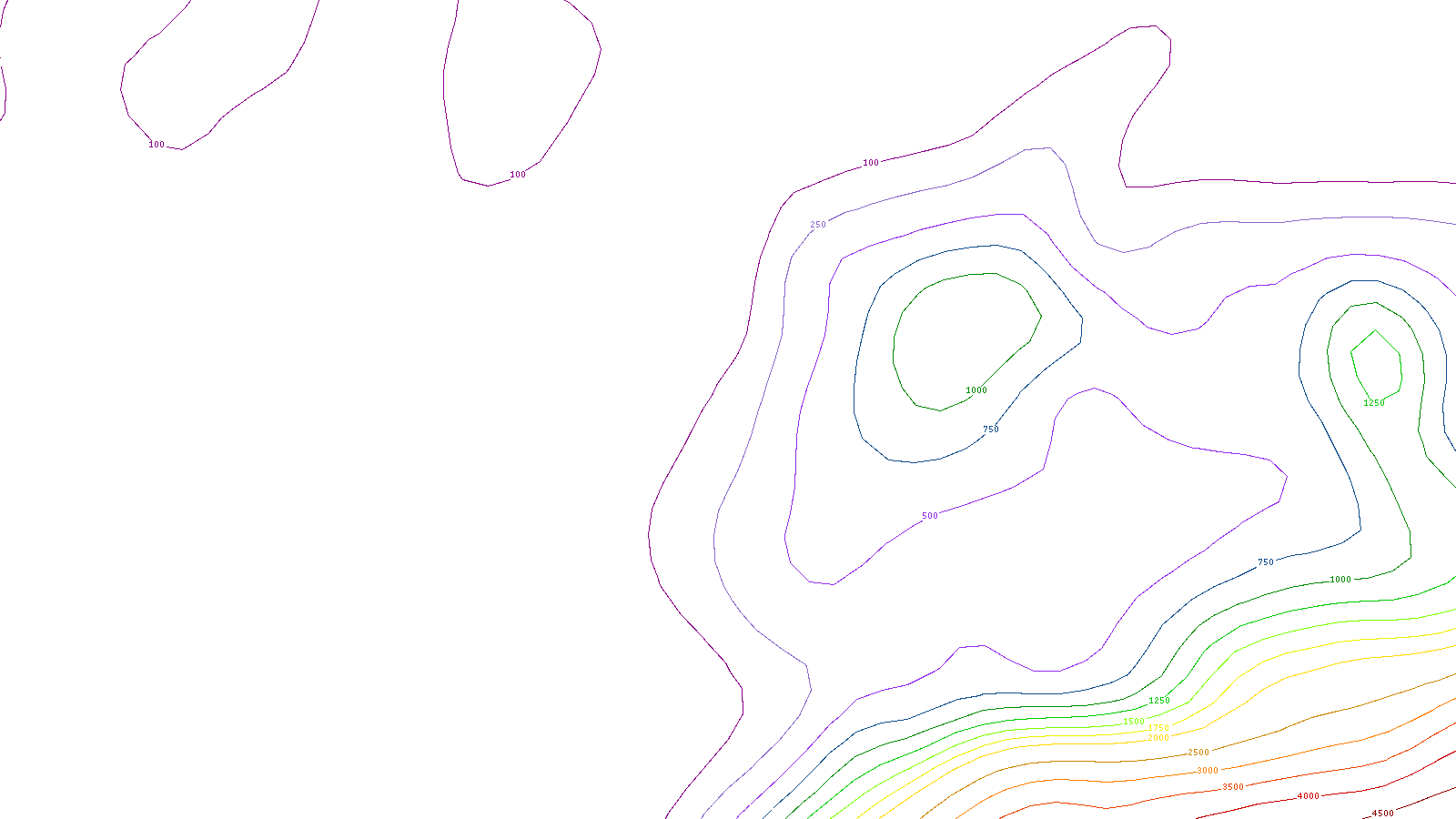Click the 100 label just above the 250 label
Screen dimensions: 1456x819
point(871,163)
